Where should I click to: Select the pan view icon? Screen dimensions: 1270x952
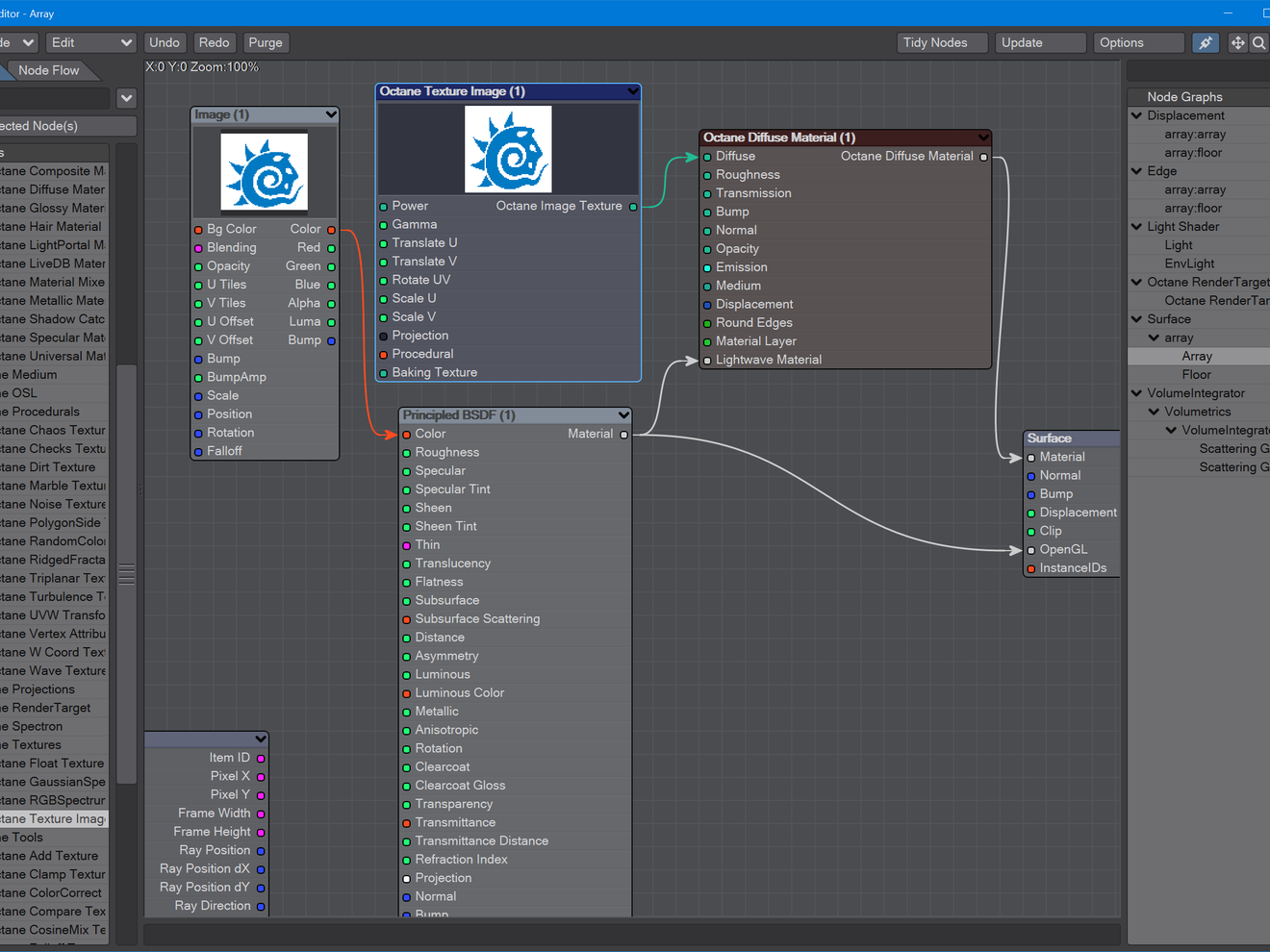[x=1238, y=42]
